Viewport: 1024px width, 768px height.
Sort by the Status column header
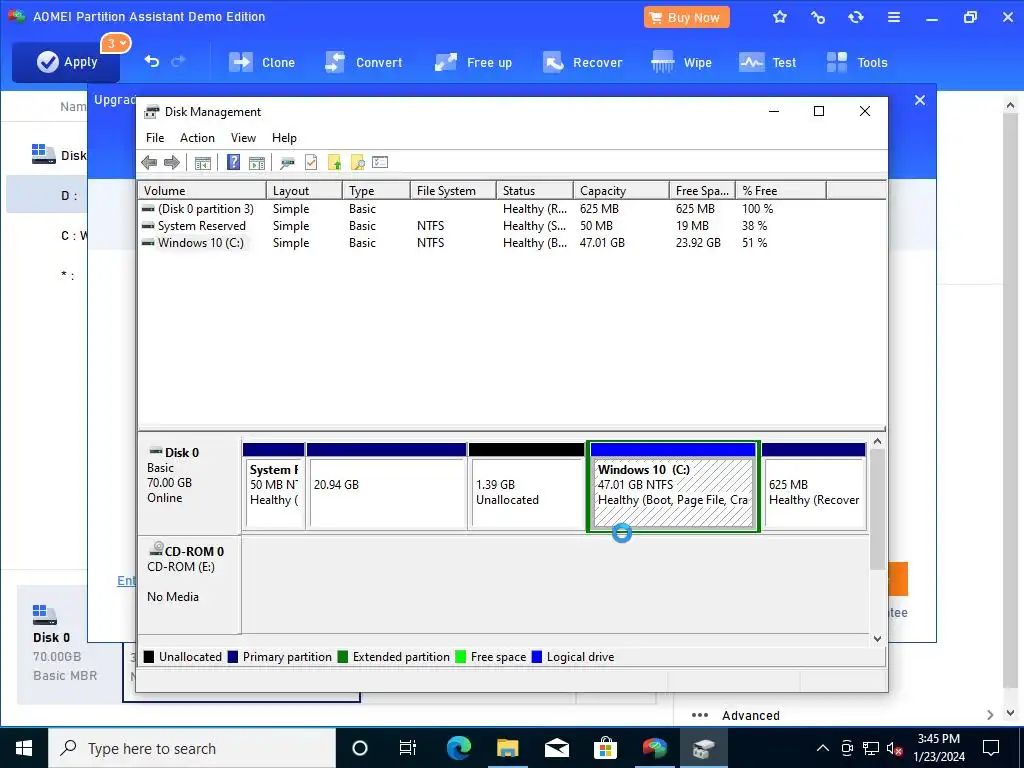pyautogui.click(x=534, y=191)
